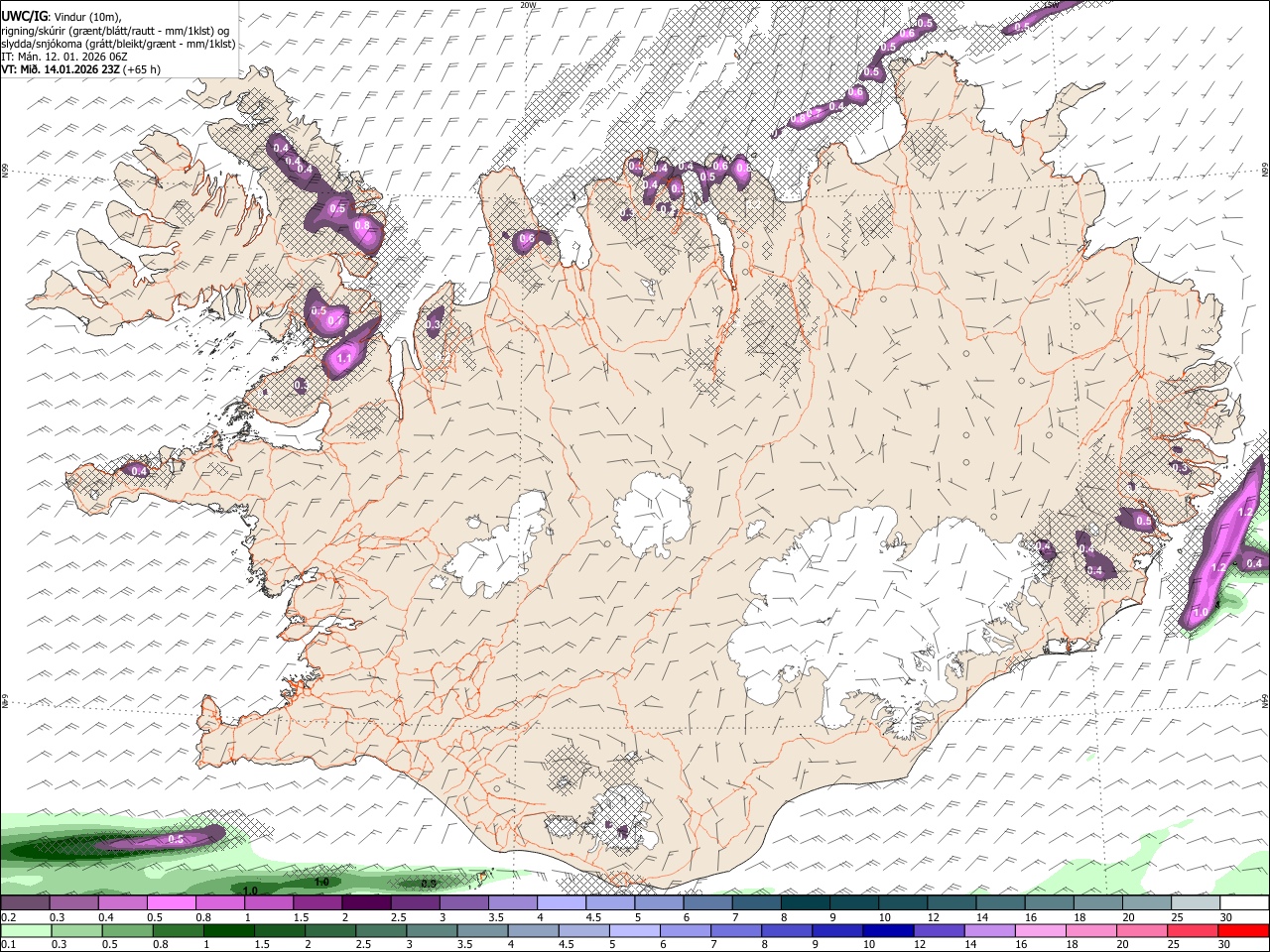Click the '0.2' label on the upper scale
This screenshot has width=1270, height=952.
[9, 917]
